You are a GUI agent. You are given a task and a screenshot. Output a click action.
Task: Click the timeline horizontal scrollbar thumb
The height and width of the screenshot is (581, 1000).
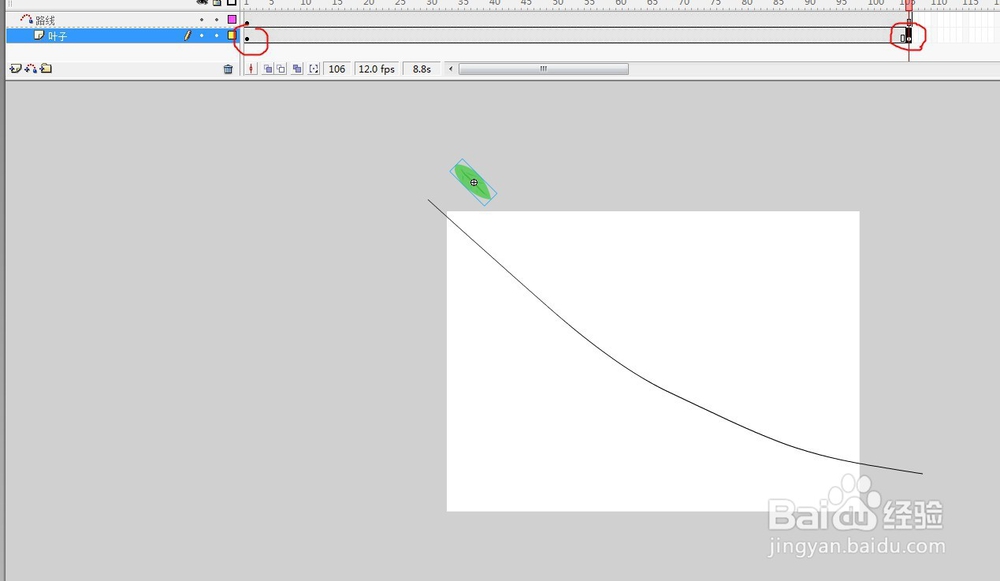pyautogui.click(x=543, y=69)
